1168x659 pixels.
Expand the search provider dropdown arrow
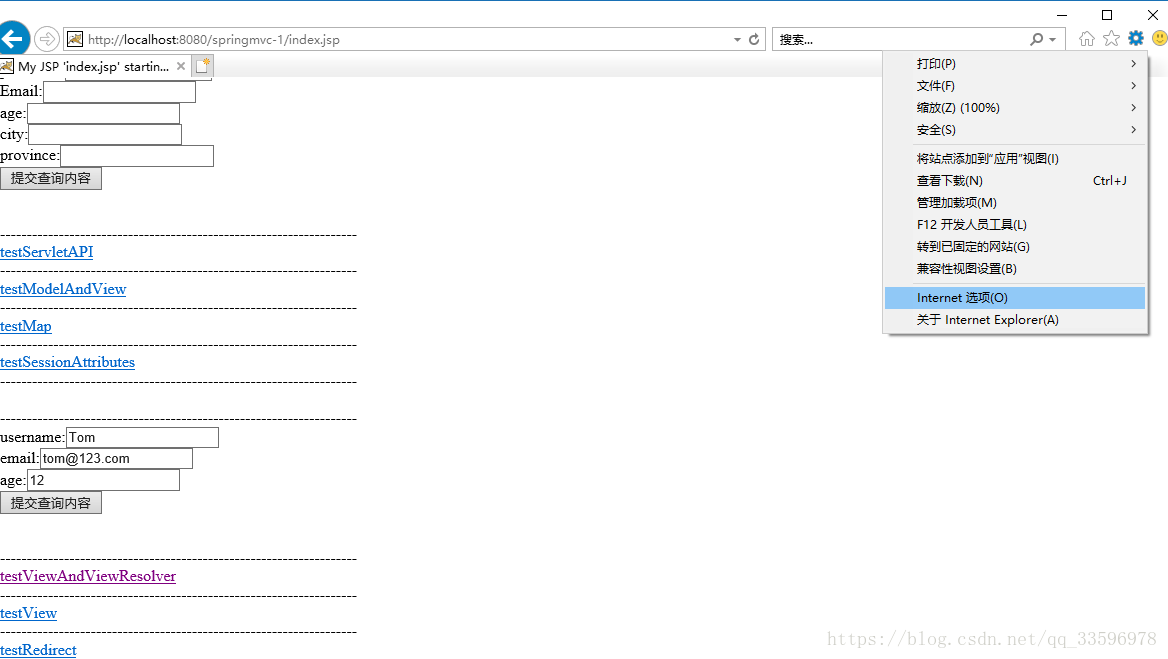point(1053,39)
